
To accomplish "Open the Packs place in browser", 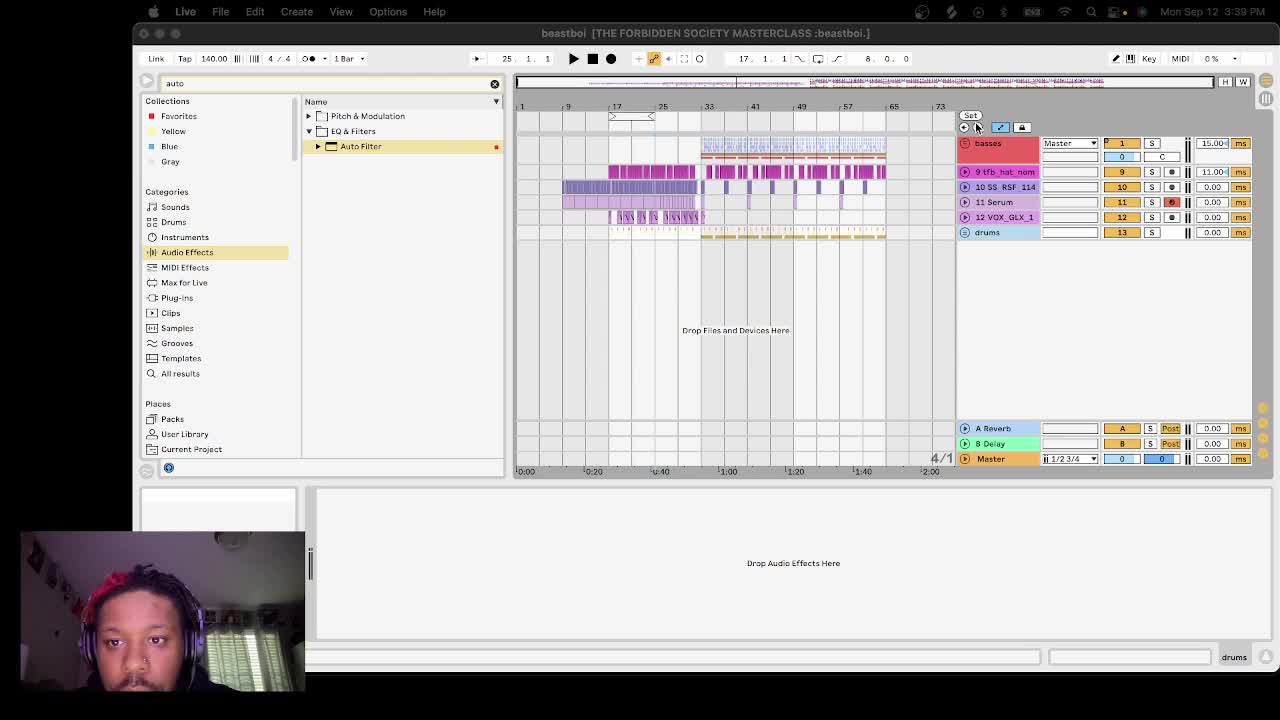I will coord(172,419).
